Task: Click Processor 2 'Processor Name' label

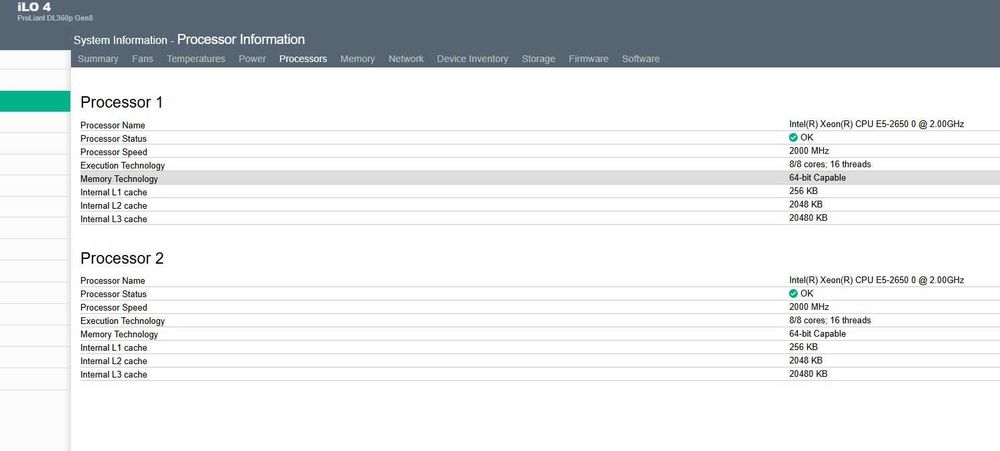Action: [113, 281]
